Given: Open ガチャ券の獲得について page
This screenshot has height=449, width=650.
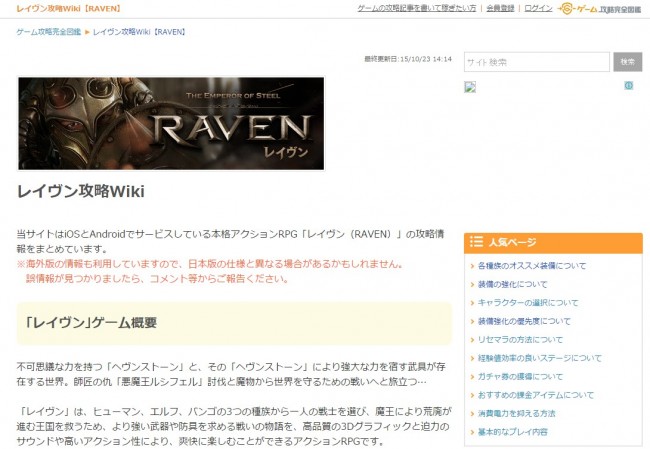Looking at the screenshot, I should click(520, 376).
